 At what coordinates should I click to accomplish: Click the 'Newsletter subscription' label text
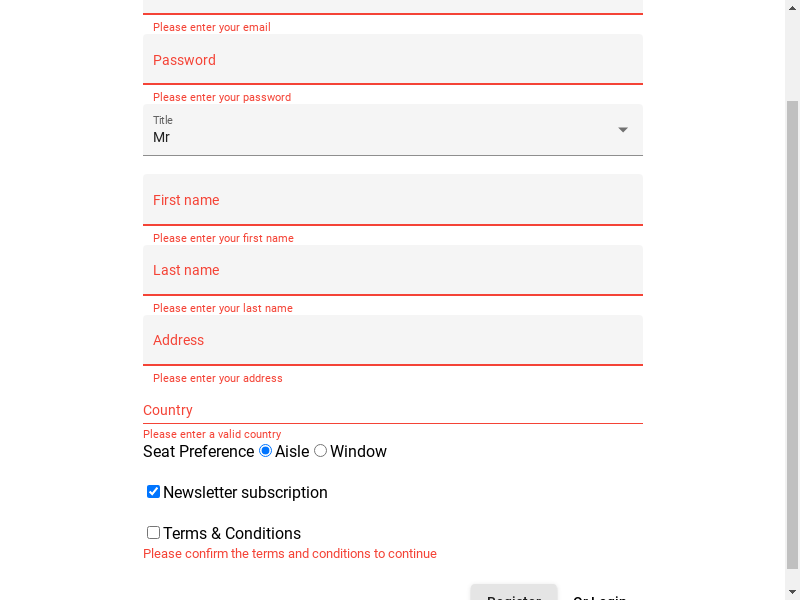[x=245, y=493]
